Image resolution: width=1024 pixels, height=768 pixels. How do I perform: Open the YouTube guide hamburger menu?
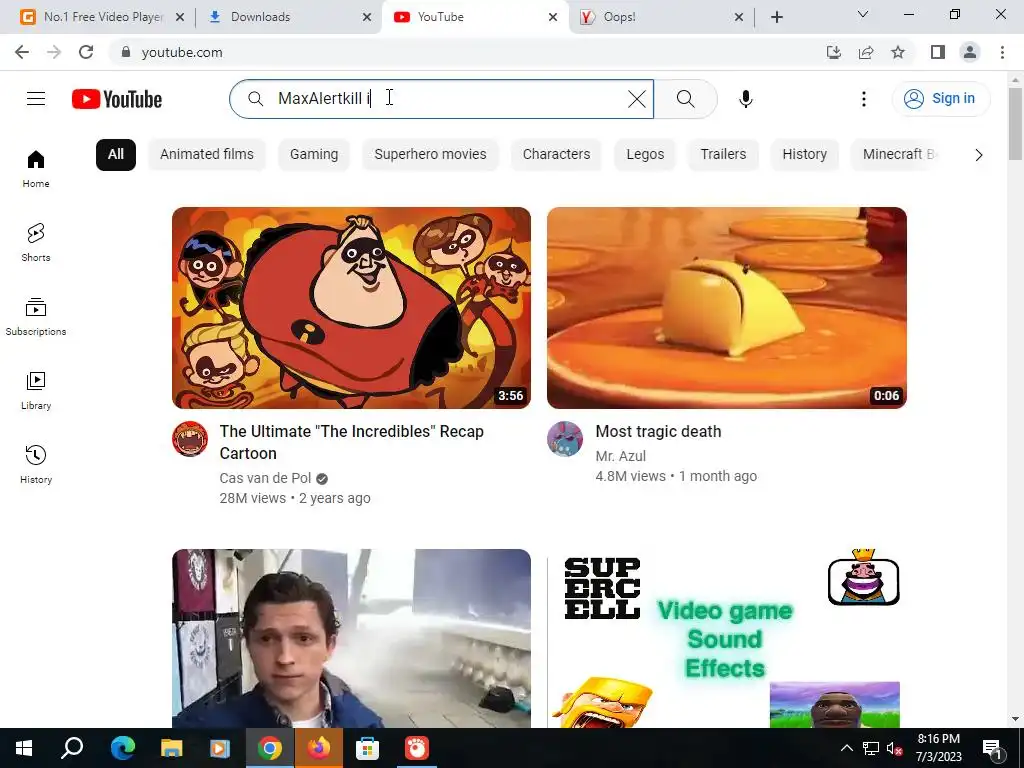[36, 99]
